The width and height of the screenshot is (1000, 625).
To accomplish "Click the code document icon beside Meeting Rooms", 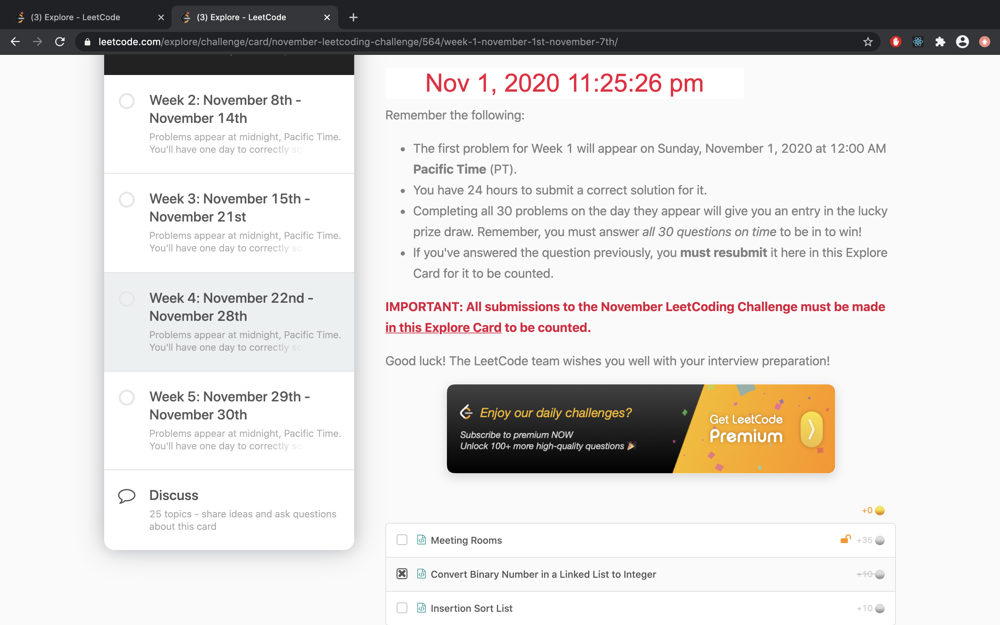I will 422,540.
